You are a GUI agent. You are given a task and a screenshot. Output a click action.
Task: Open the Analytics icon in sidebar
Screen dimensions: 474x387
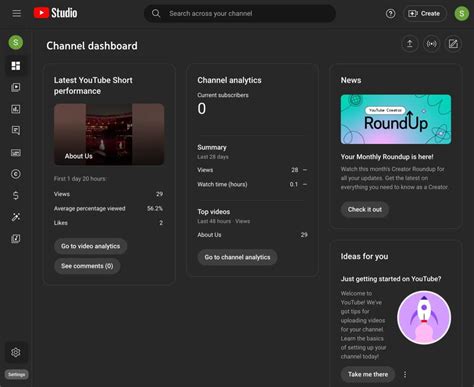click(16, 109)
